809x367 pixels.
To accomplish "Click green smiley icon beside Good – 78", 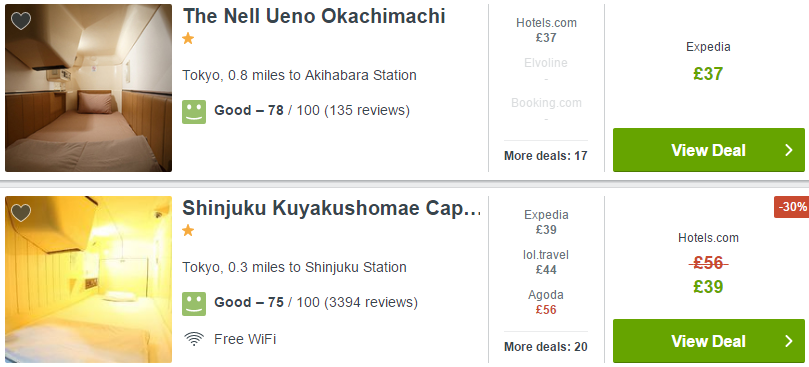I will pyautogui.click(x=194, y=111).
